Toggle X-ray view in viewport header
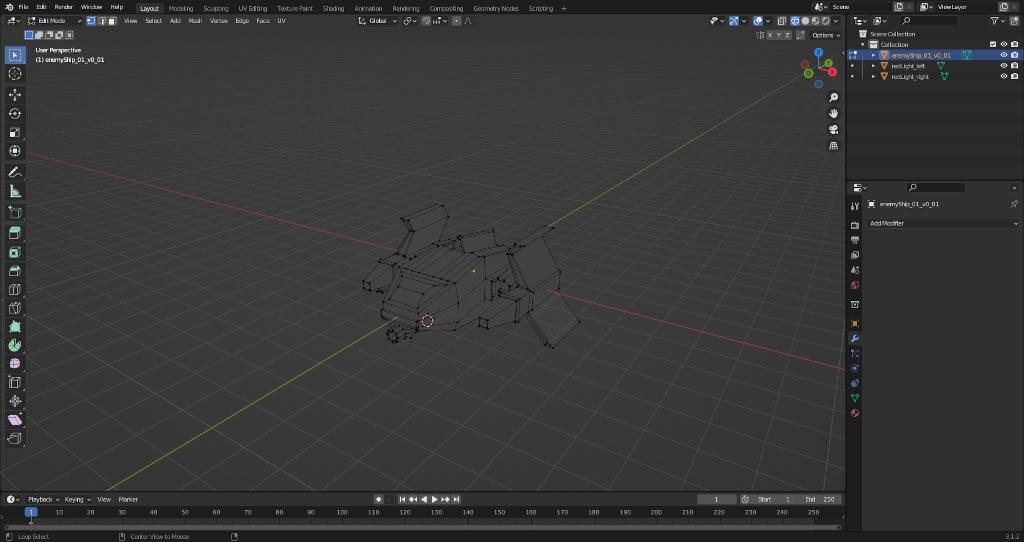1024x542 pixels. point(782,21)
